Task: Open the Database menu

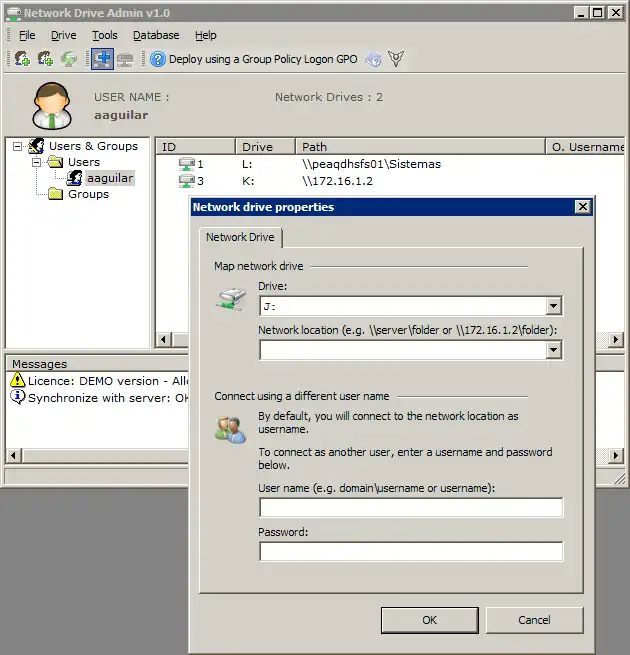Action: [x=156, y=35]
